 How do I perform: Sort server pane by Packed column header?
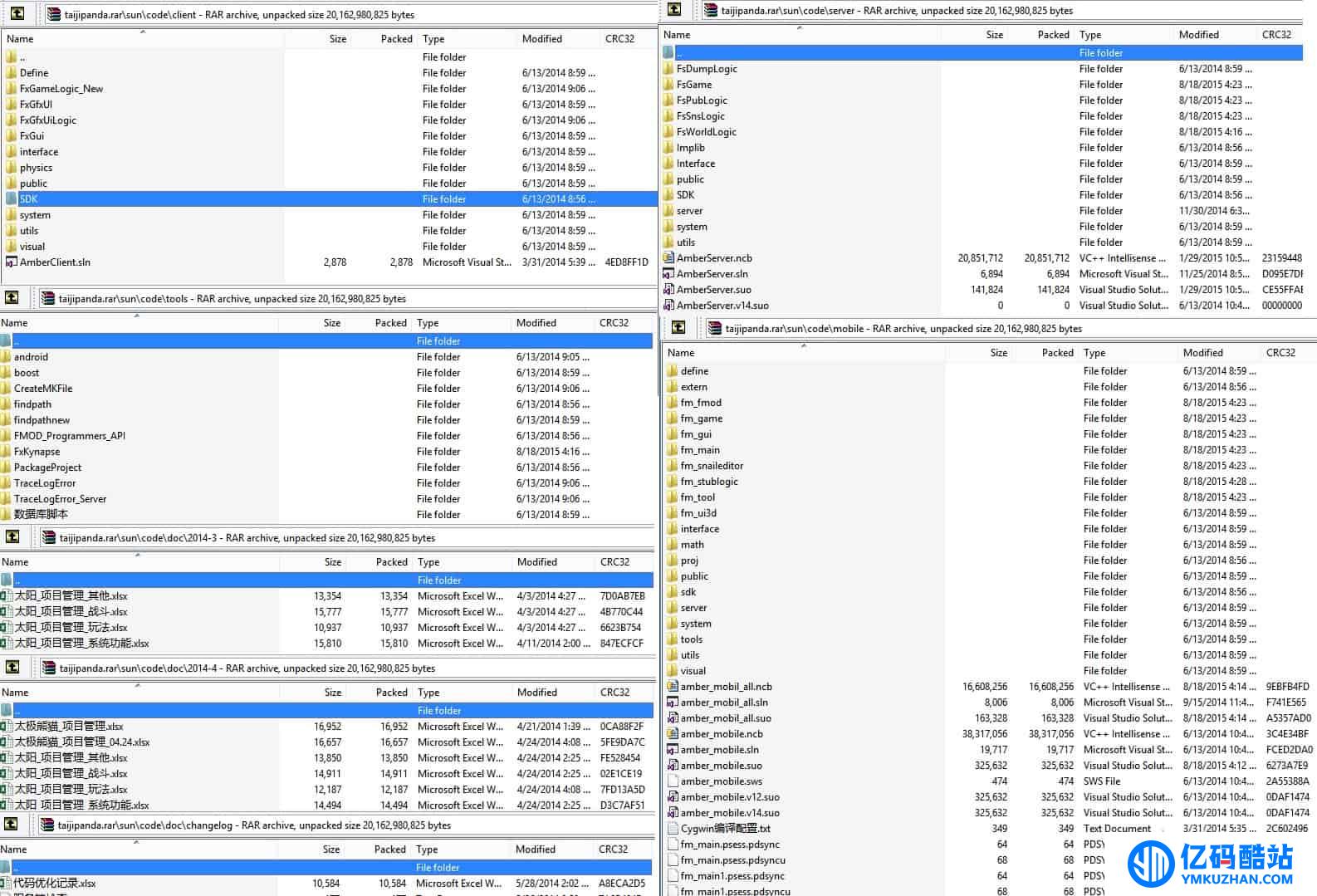(x=1040, y=35)
